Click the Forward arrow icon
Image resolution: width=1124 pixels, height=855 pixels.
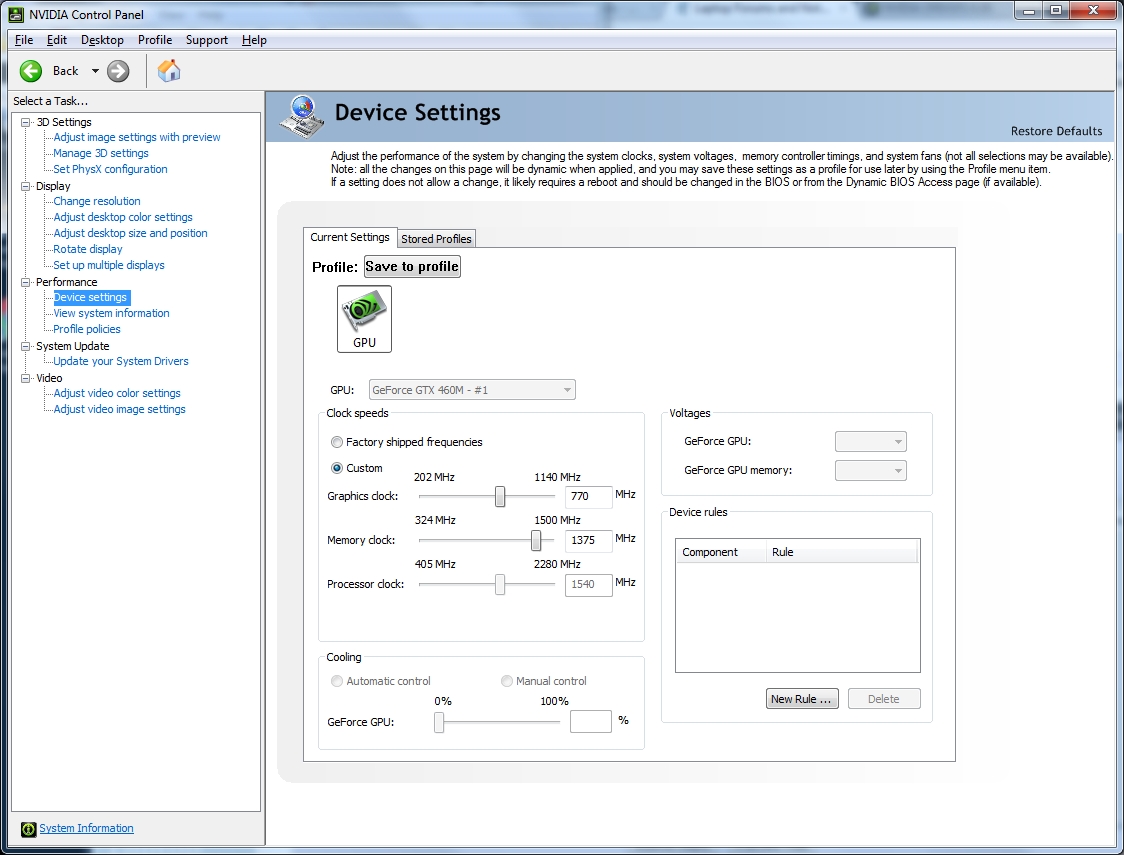click(118, 71)
